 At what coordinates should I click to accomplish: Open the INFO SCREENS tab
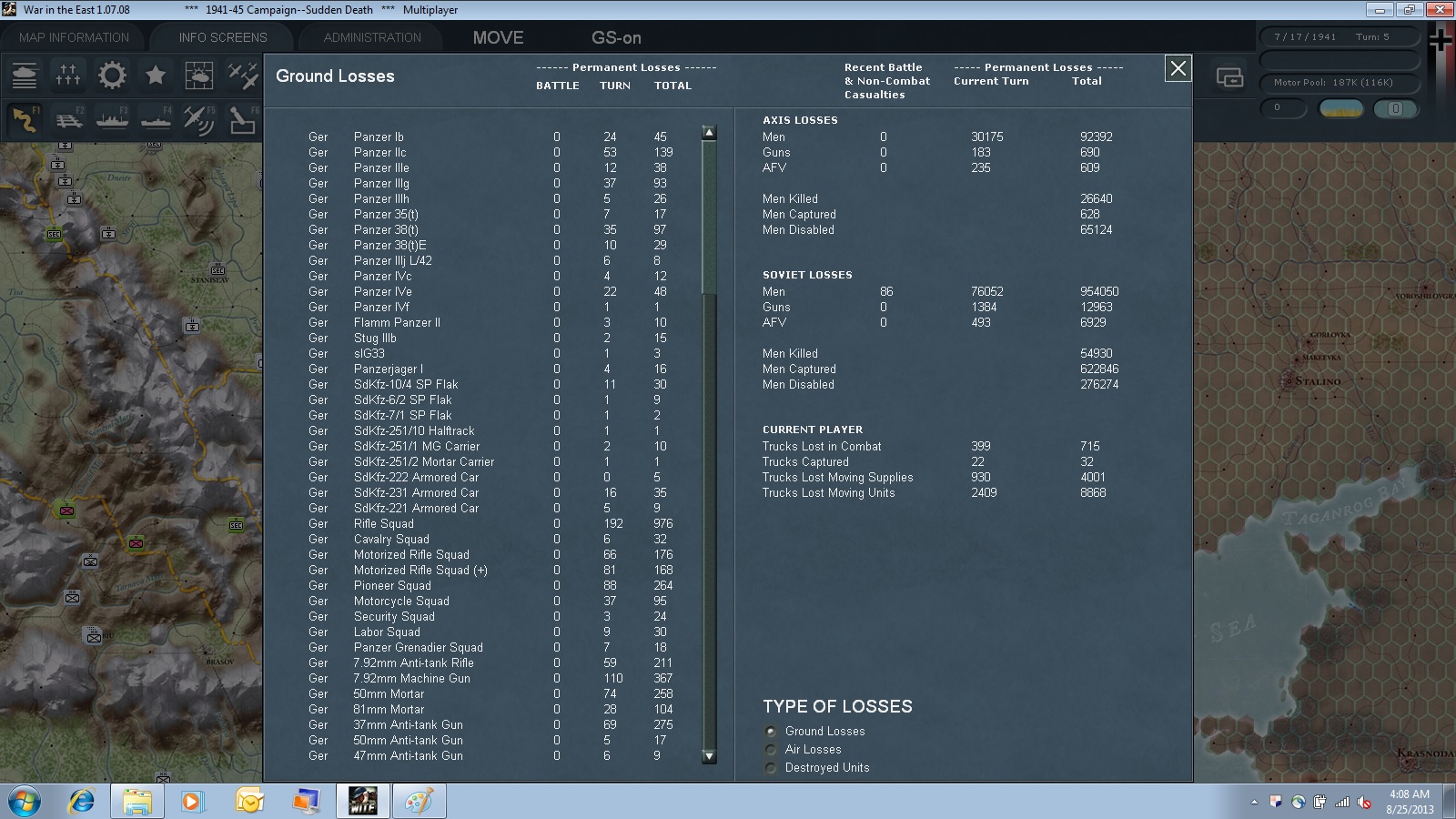(x=223, y=37)
